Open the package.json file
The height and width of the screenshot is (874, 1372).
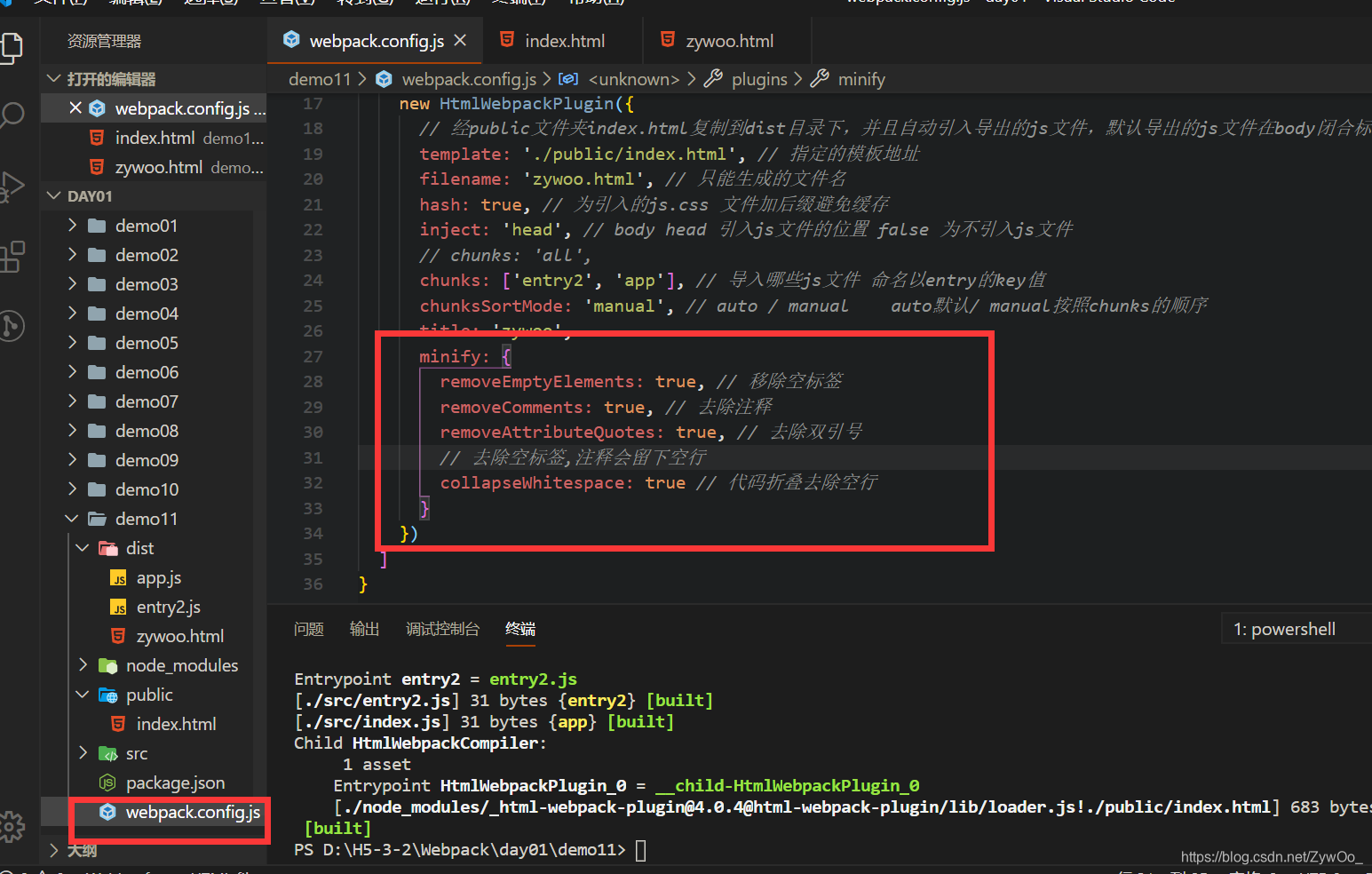[174, 783]
